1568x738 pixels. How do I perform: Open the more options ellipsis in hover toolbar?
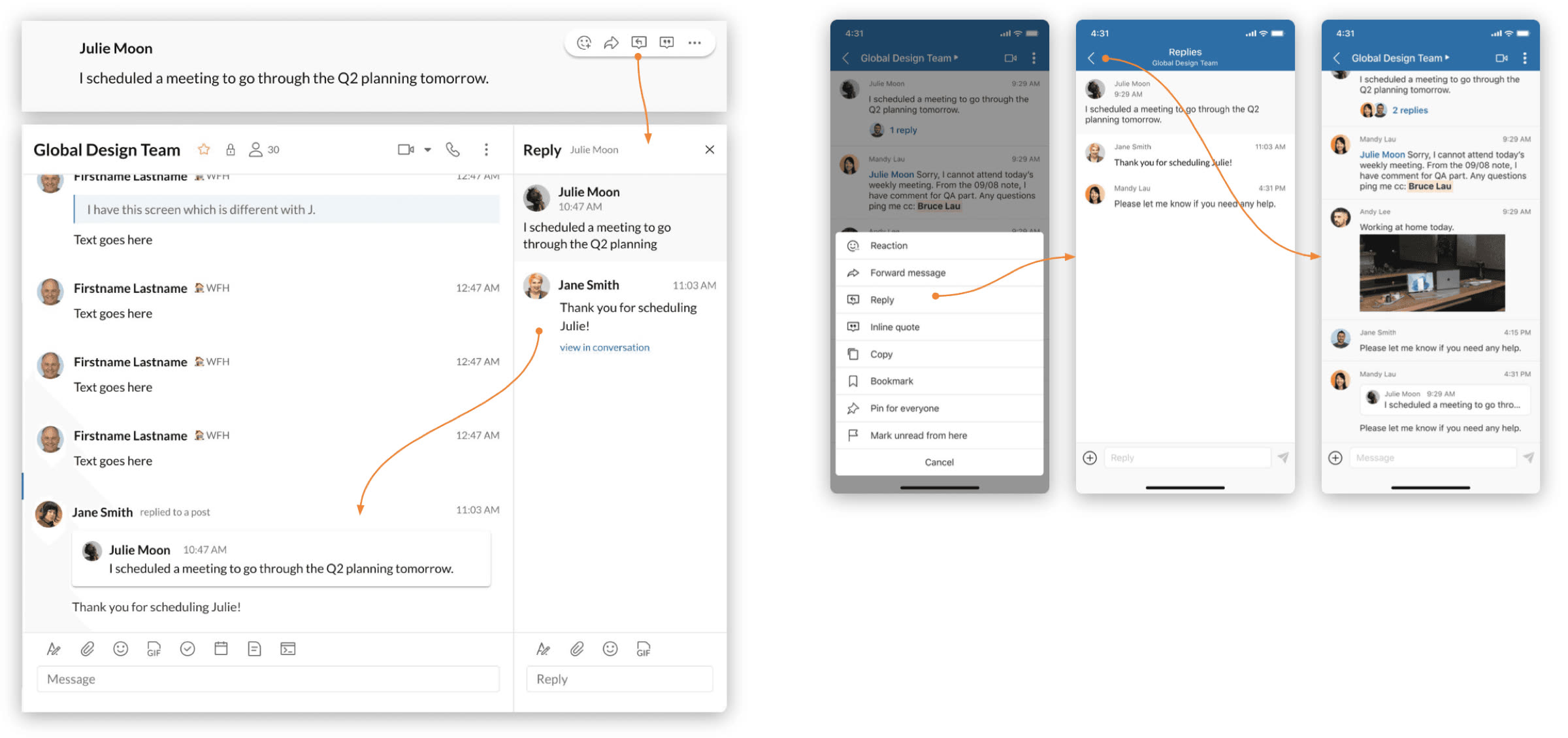click(x=694, y=43)
